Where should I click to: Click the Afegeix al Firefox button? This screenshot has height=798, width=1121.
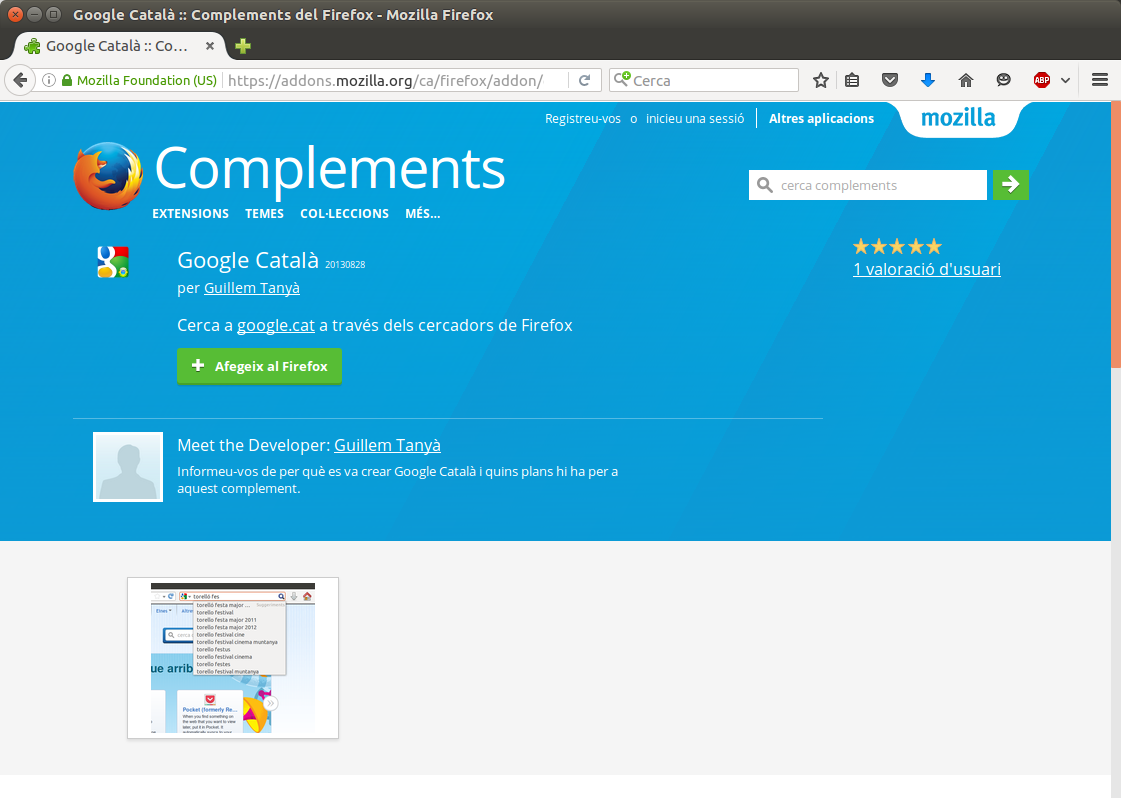[259, 366]
